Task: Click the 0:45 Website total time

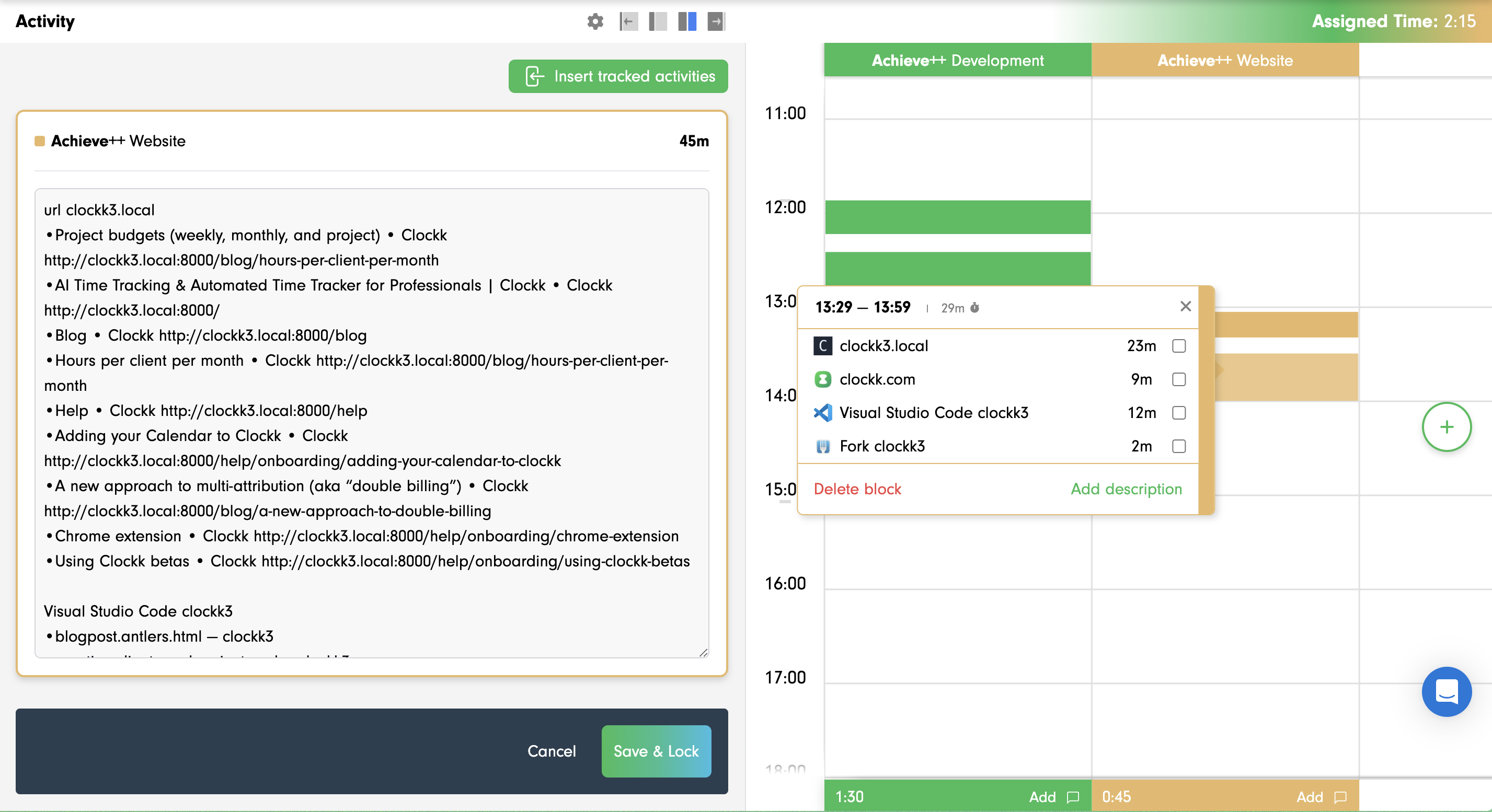Action: [1116, 797]
